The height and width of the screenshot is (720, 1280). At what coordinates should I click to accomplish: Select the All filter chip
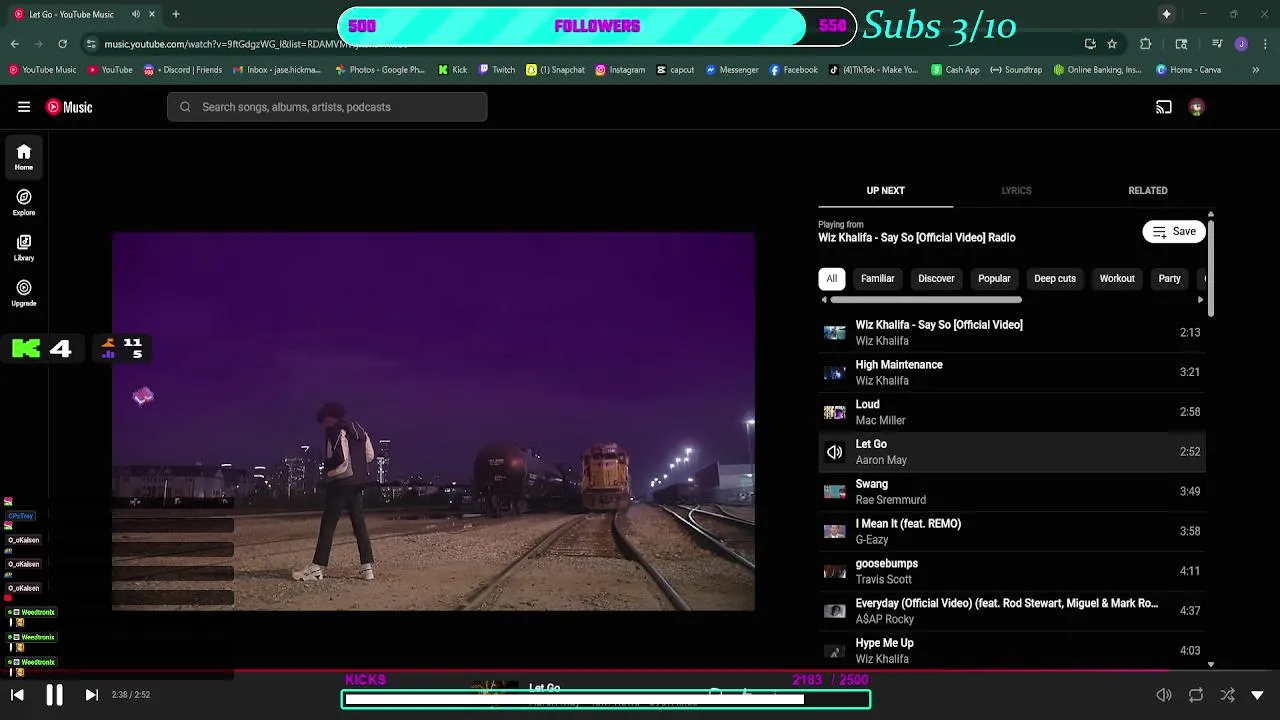[831, 278]
